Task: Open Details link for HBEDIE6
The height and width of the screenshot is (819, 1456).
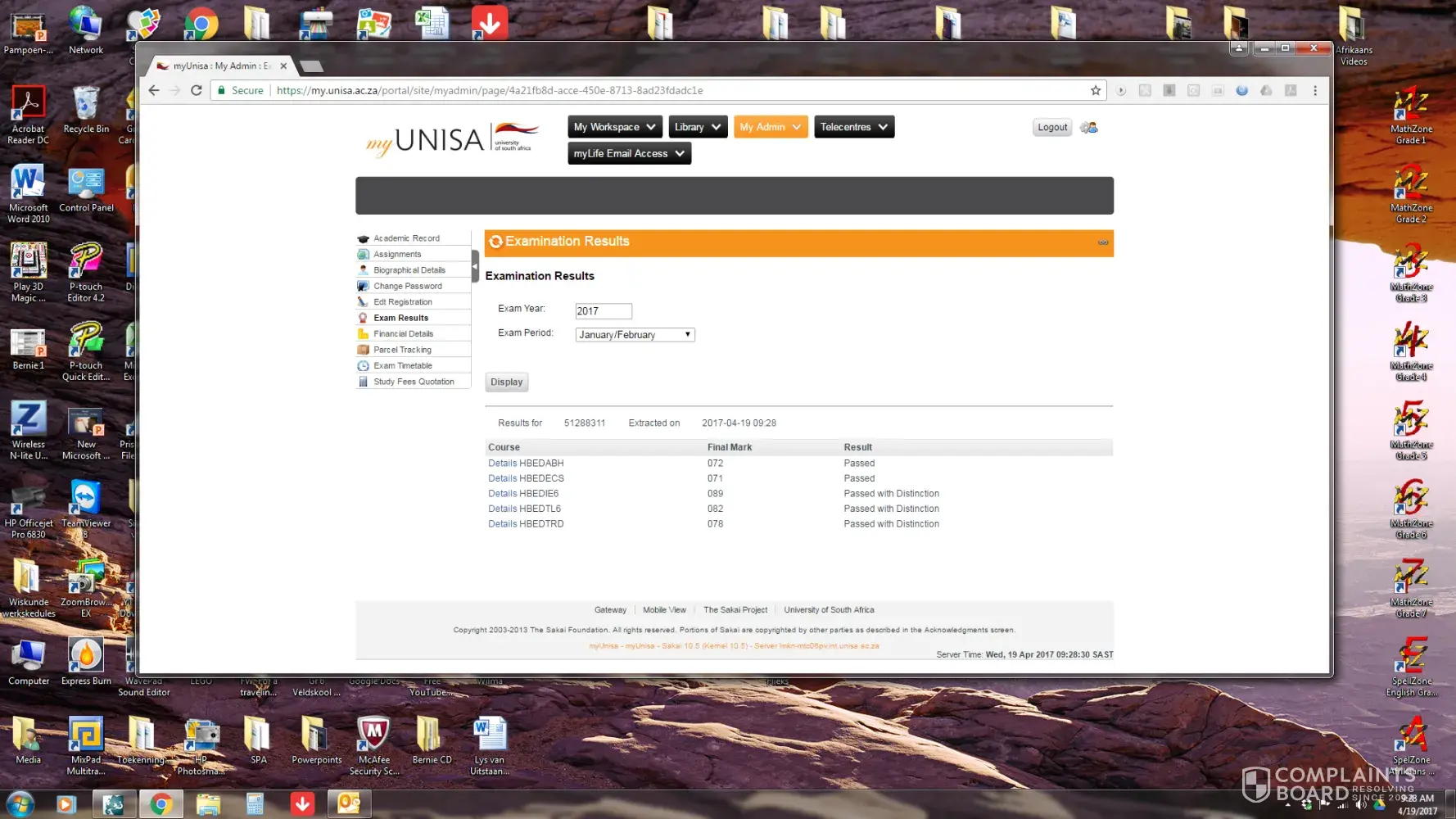Action: point(502,493)
